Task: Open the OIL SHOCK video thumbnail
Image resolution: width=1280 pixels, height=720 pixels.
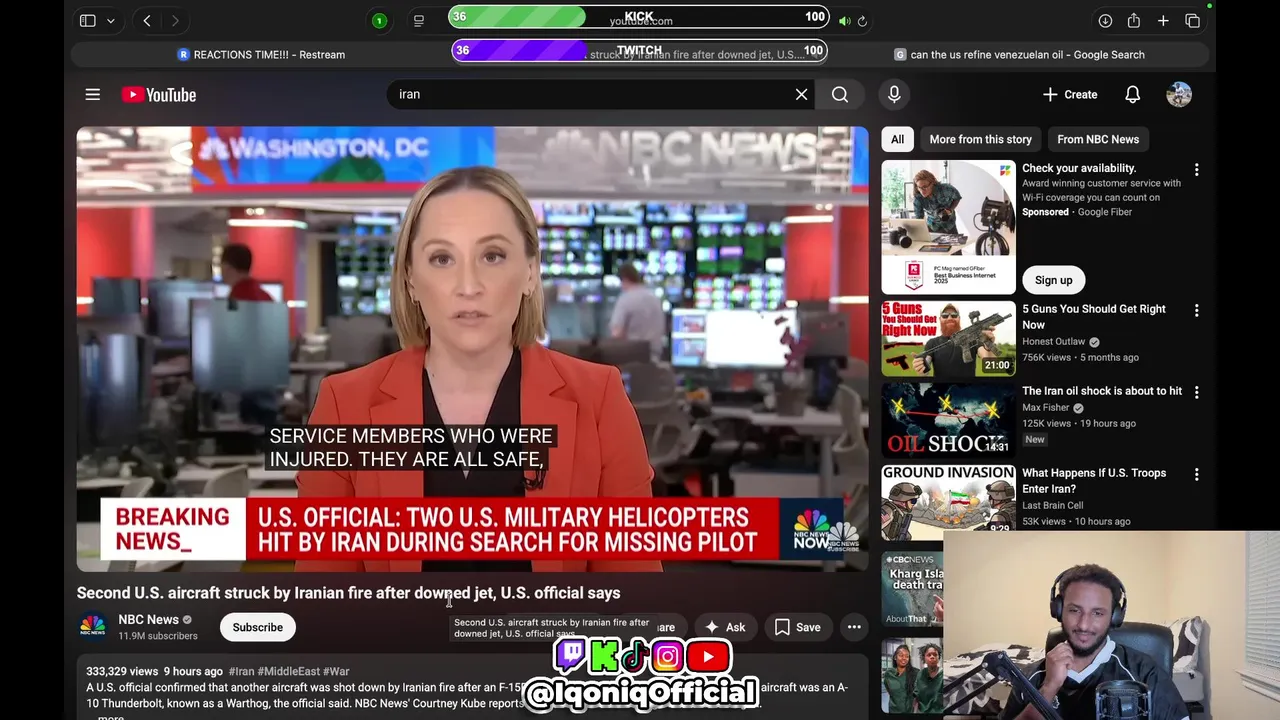Action: (948, 421)
